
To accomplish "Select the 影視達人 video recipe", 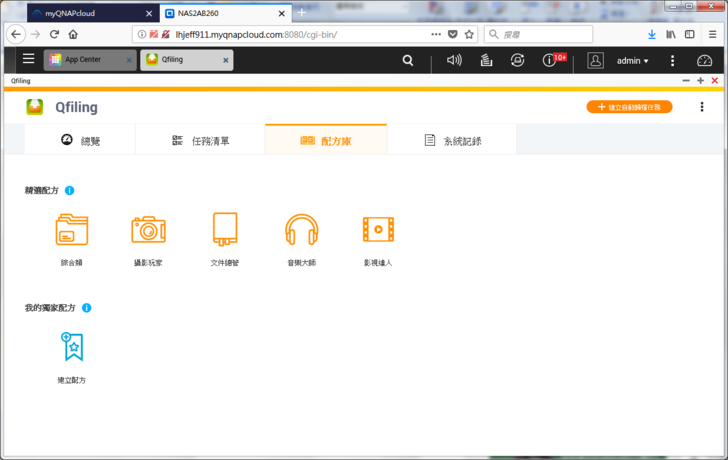I will click(x=378, y=231).
